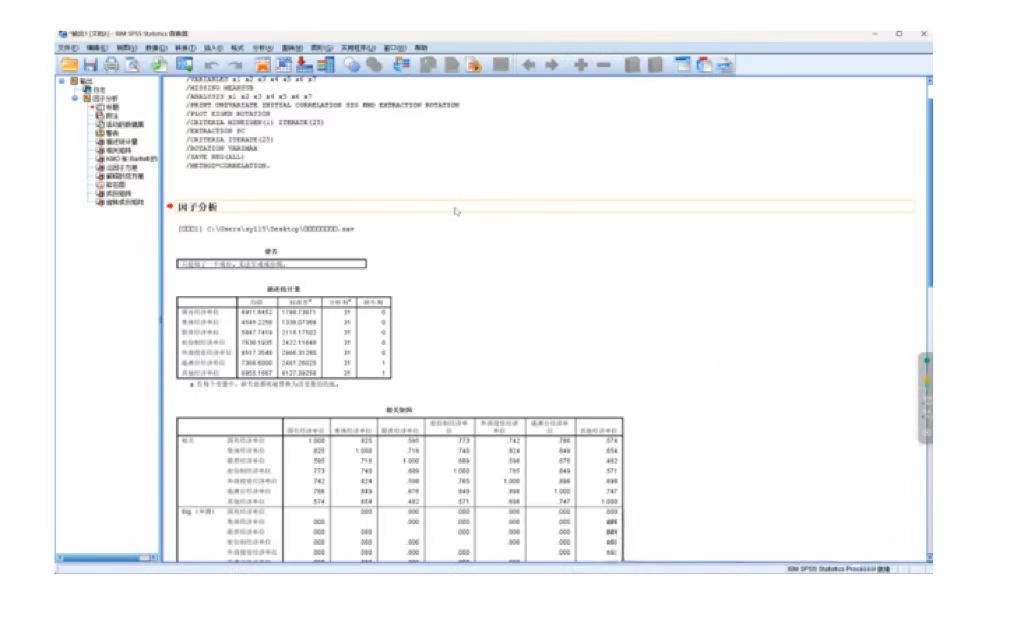Open the 分析 (Analyze) menu

[262, 47]
